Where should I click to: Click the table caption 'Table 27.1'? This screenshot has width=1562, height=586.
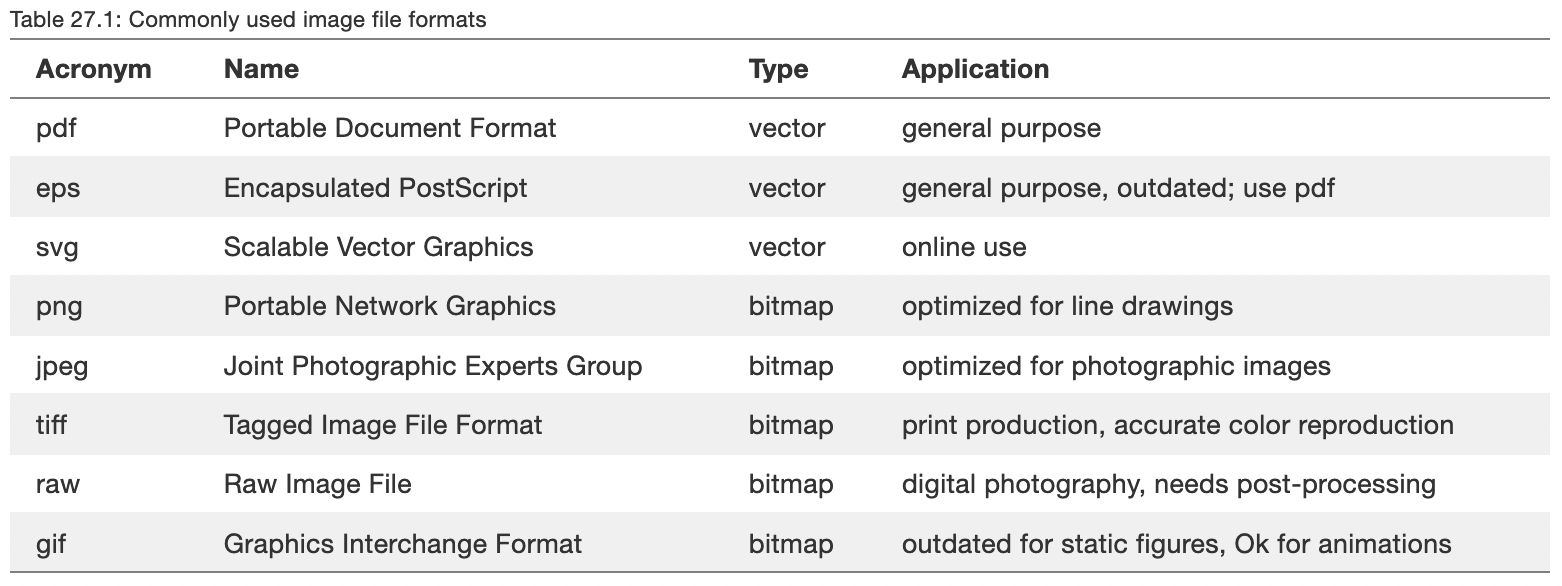pos(248,19)
